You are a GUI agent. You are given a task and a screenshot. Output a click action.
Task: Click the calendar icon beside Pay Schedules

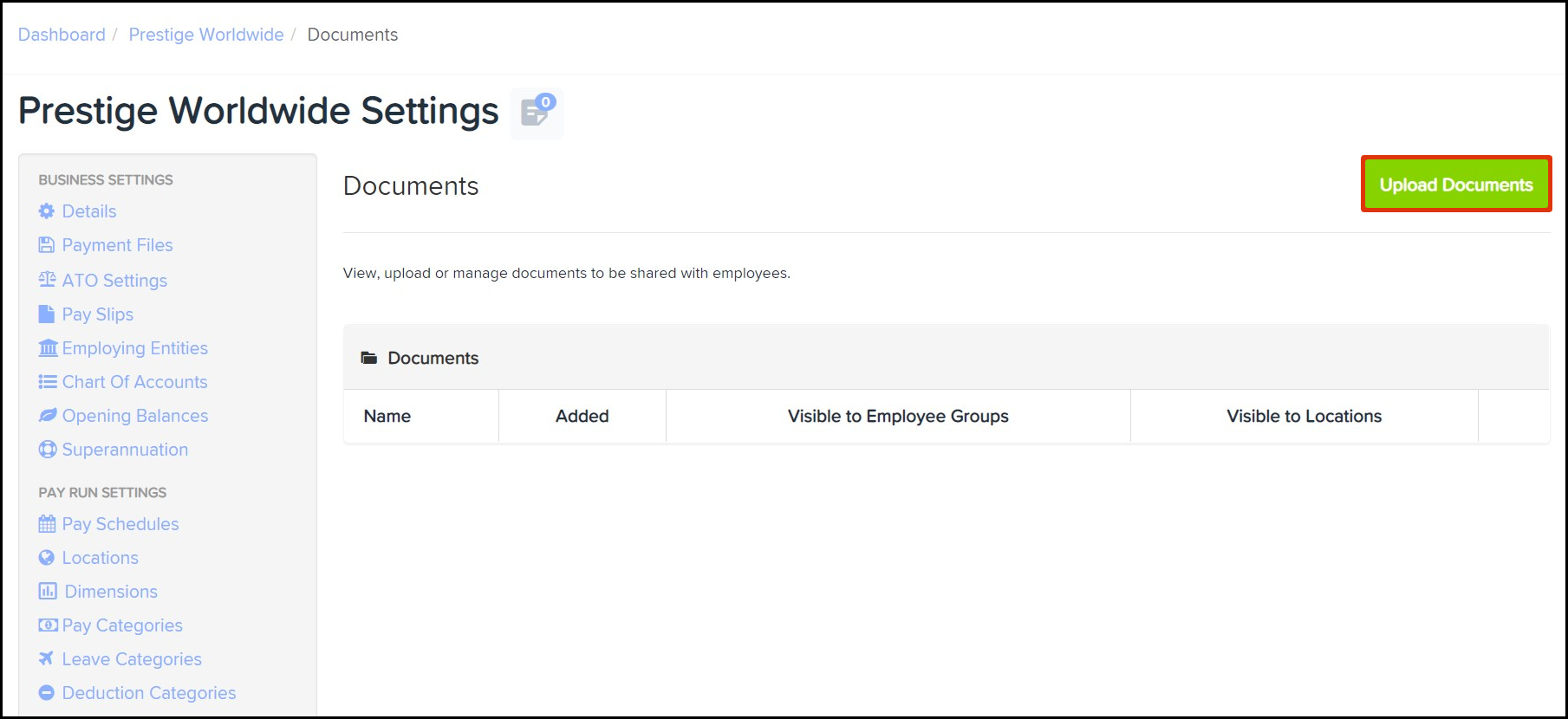(x=47, y=524)
